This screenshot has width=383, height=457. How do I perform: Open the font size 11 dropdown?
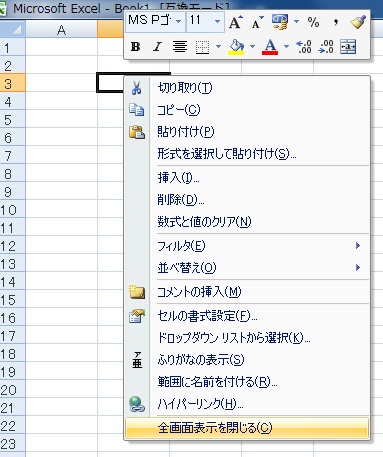[x=217, y=22]
